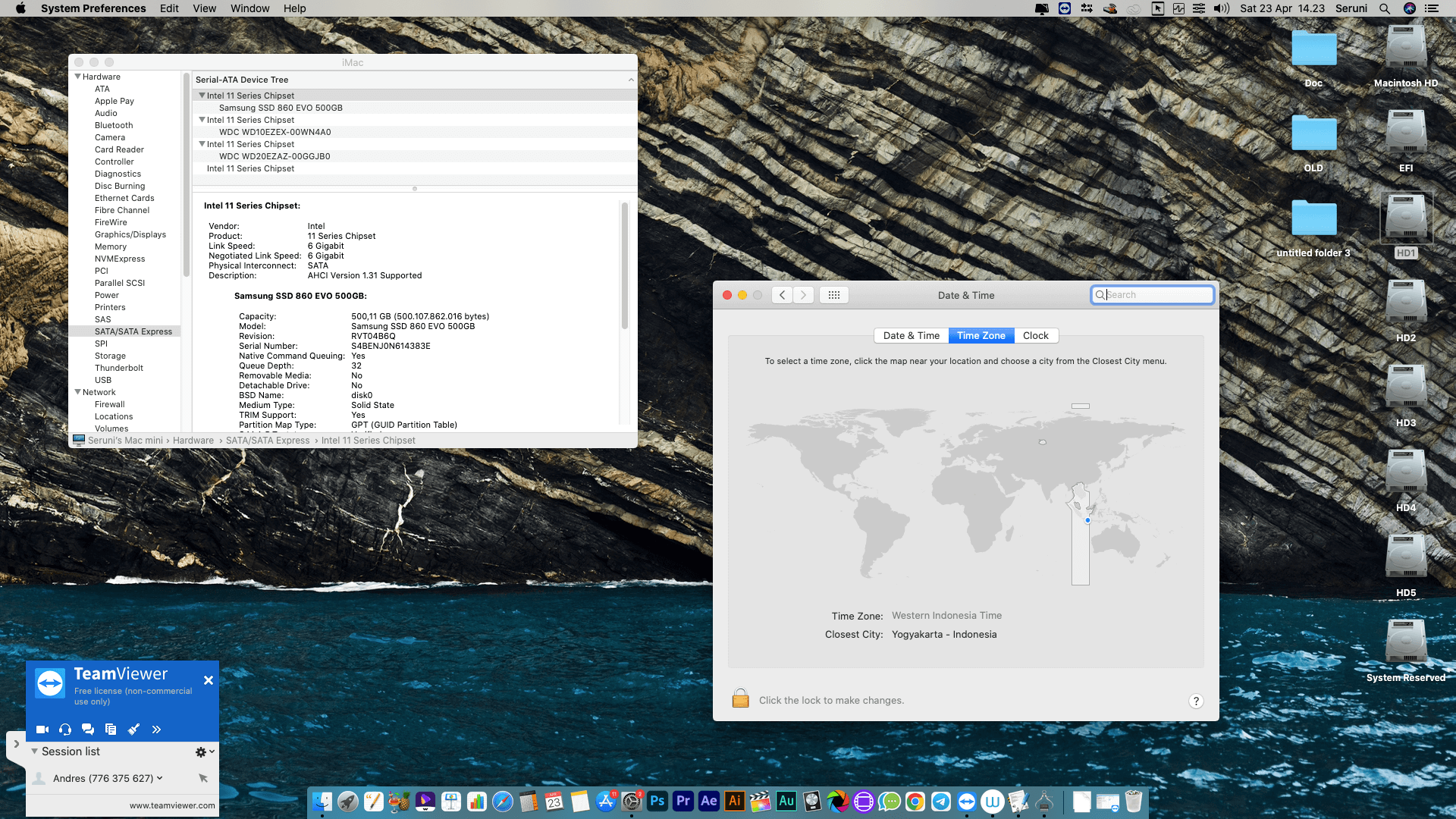Open the chat bubbles icon in TeamViewer
This screenshot has height=819, width=1456.
click(x=88, y=730)
